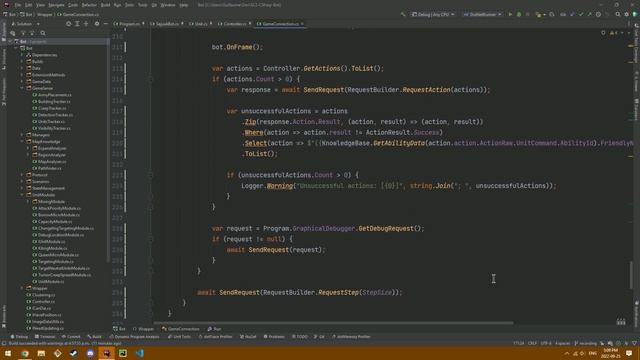Open the Problems tool window
The width and height of the screenshot is (640, 360).
click(x=274, y=337)
